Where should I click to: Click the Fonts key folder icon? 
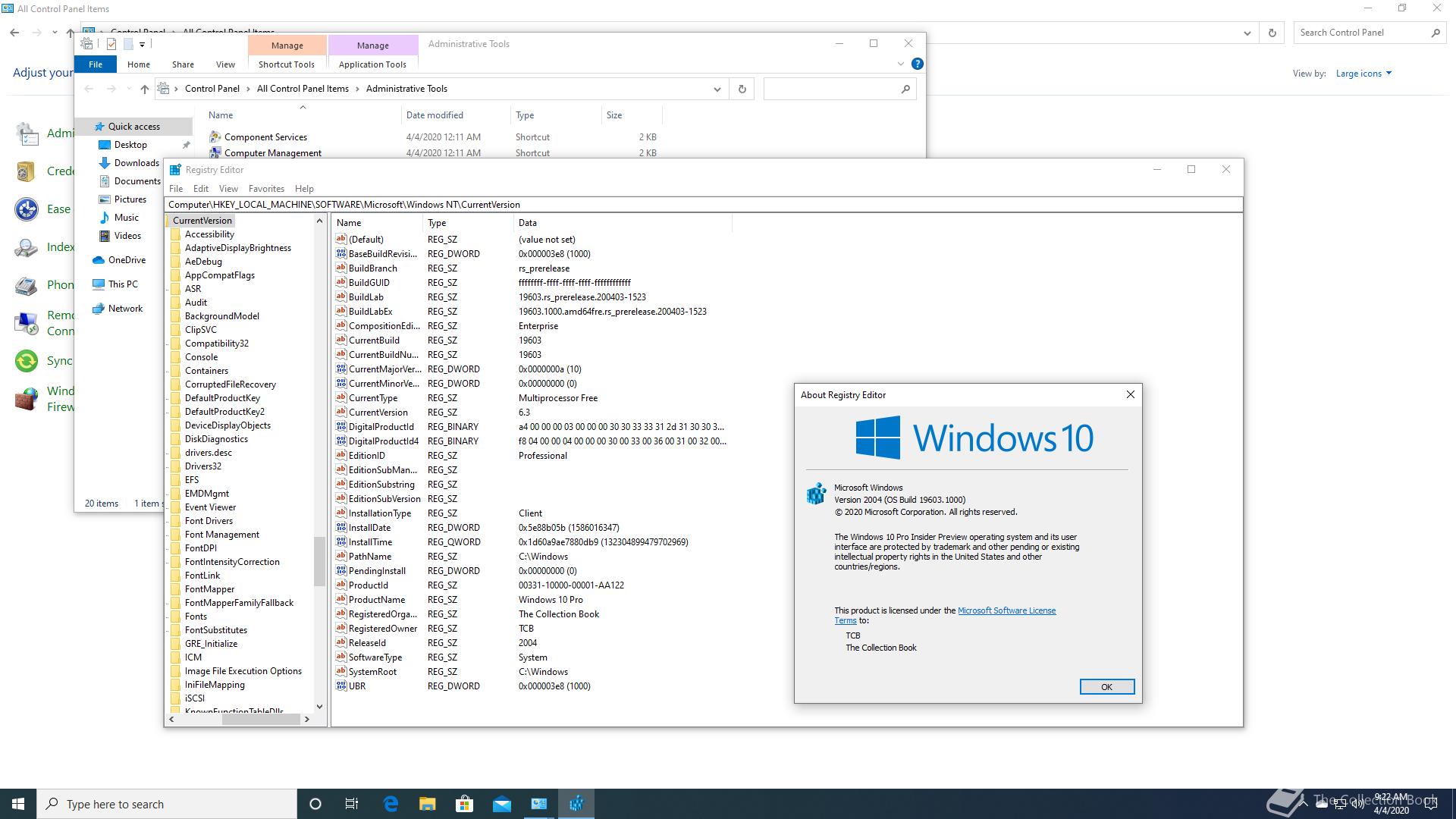point(175,617)
